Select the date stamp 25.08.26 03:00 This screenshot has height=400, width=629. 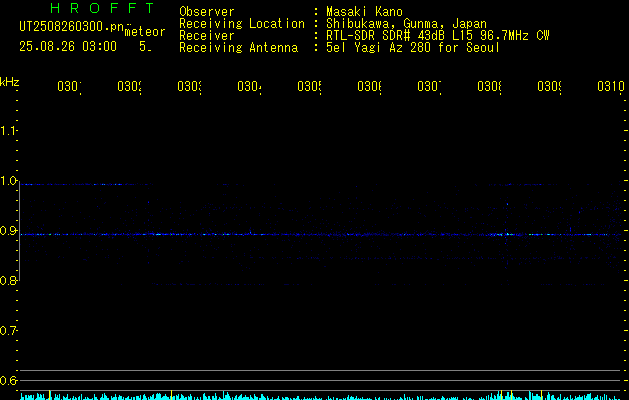(68, 47)
